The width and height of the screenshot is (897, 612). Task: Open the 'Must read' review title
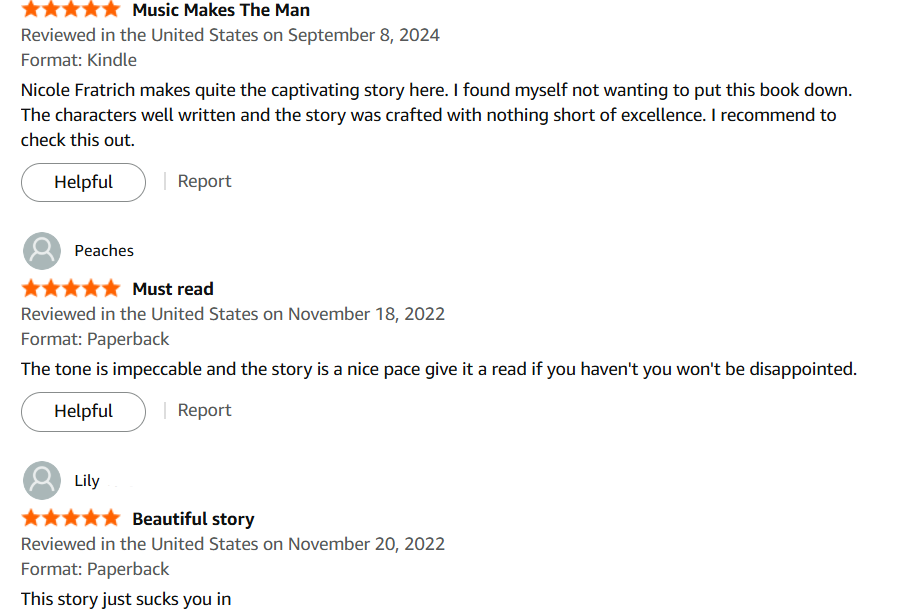pyautogui.click(x=173, y=289)
